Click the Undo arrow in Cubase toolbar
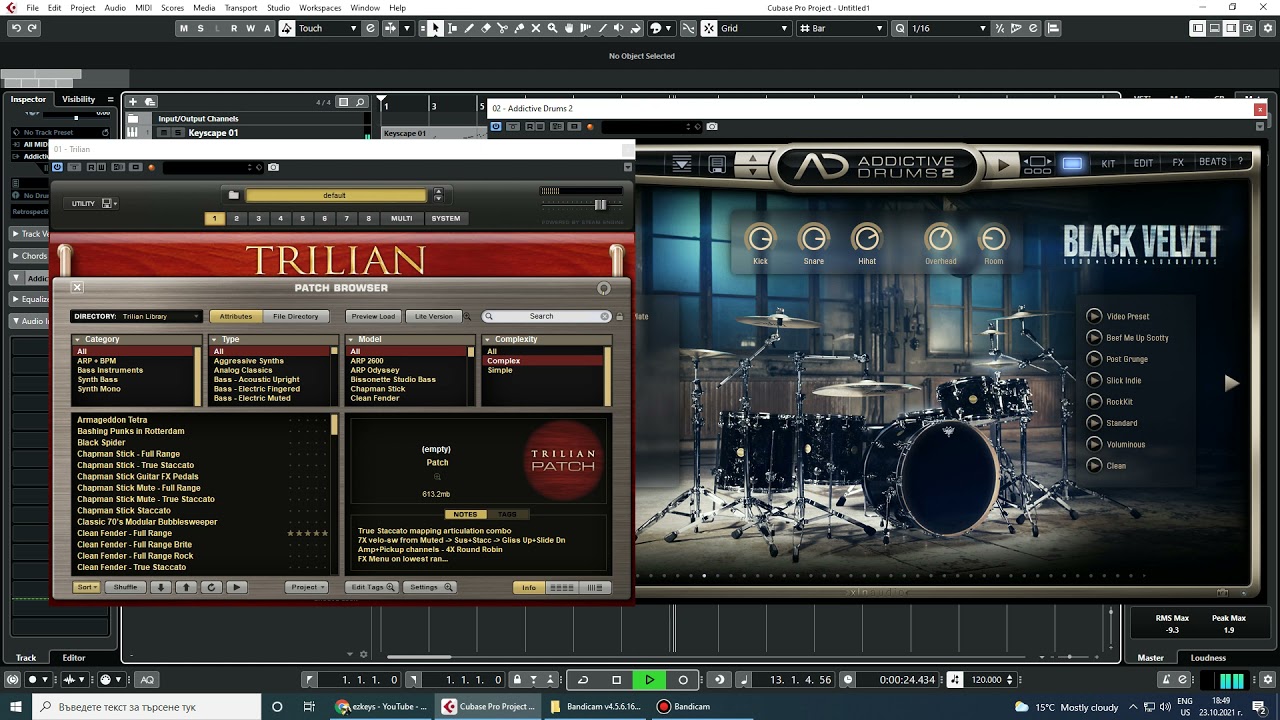 (16, 28)
